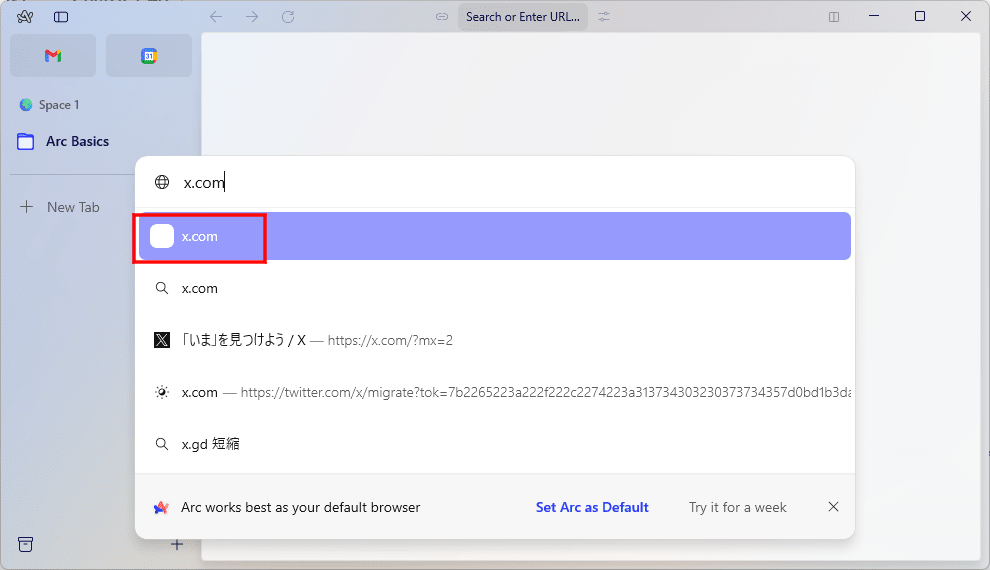Toggle the sidebar panel icon
This screenshot has height=570, width=990.
click(61, 17)
